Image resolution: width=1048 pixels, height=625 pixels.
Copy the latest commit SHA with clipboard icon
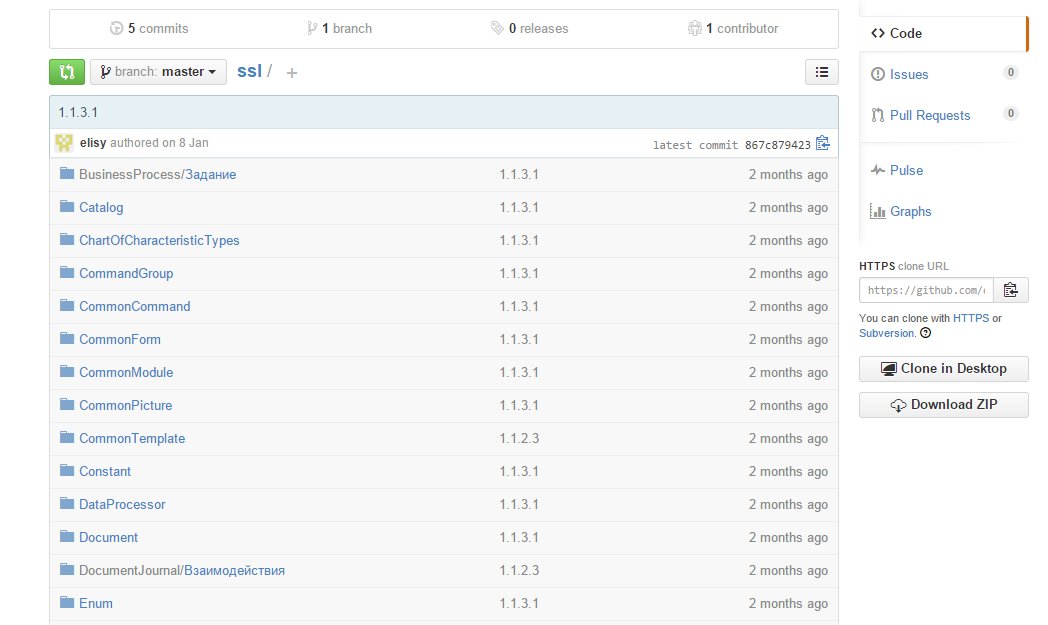[x=823, y=144]
